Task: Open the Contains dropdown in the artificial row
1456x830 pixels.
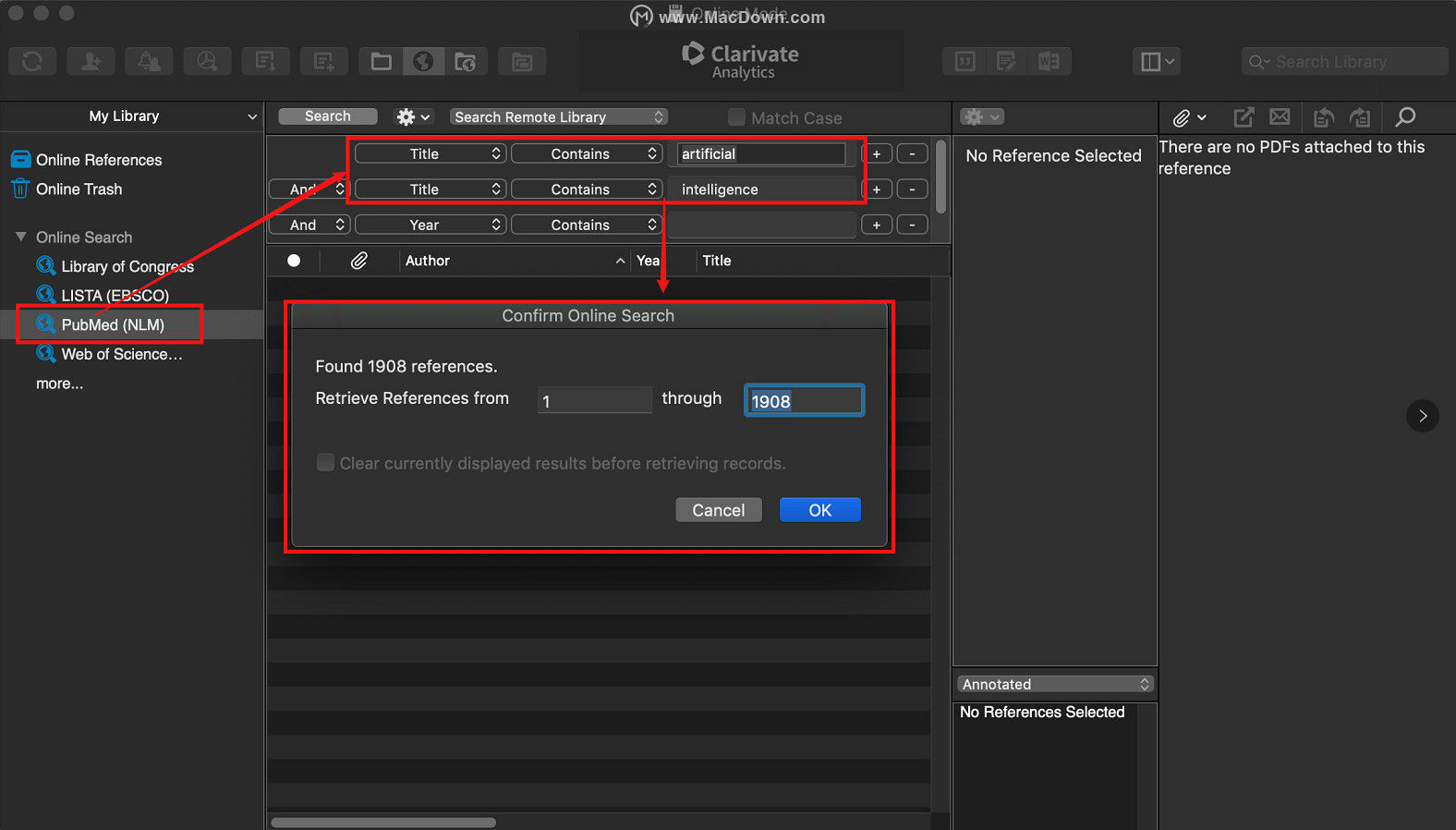Action: click(586, 153)
